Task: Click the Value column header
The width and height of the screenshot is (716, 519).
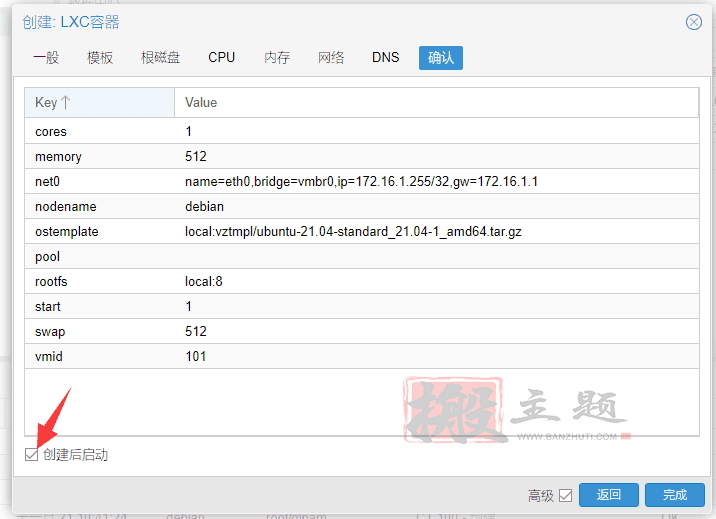Action: (x=437, y=102)
